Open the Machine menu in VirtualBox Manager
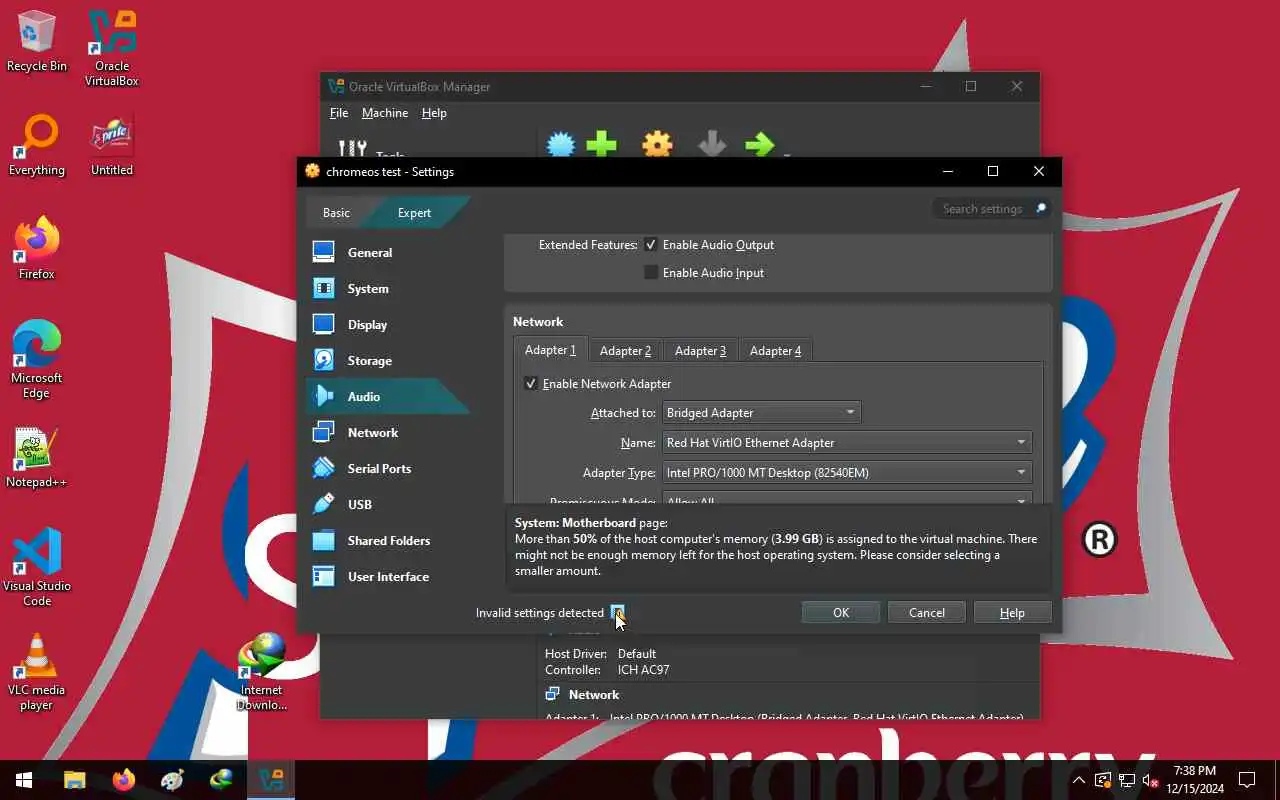Image resolution: width=1280 pixels, height=800 pixels. [x=385, y=113]
